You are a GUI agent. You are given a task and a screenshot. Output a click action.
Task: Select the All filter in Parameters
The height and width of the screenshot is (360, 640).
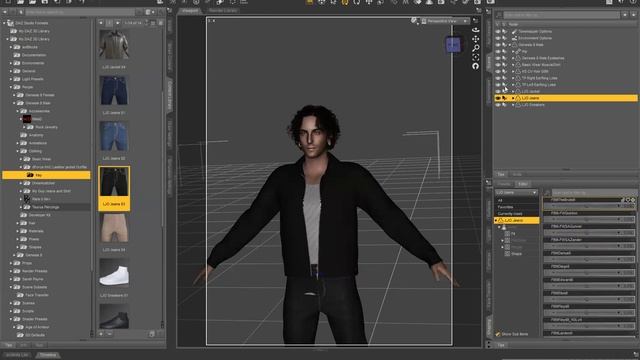(500, 200)
